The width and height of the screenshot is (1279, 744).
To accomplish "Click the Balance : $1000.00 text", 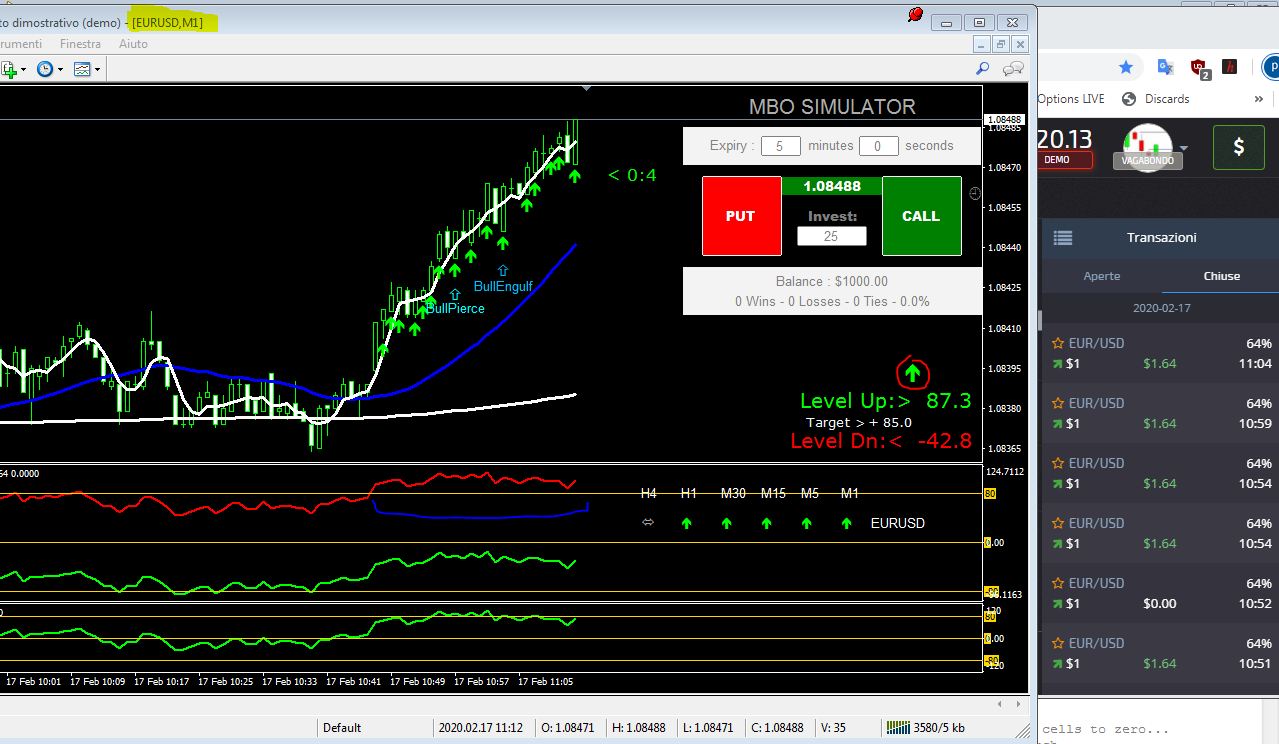I will pos(832,281).
